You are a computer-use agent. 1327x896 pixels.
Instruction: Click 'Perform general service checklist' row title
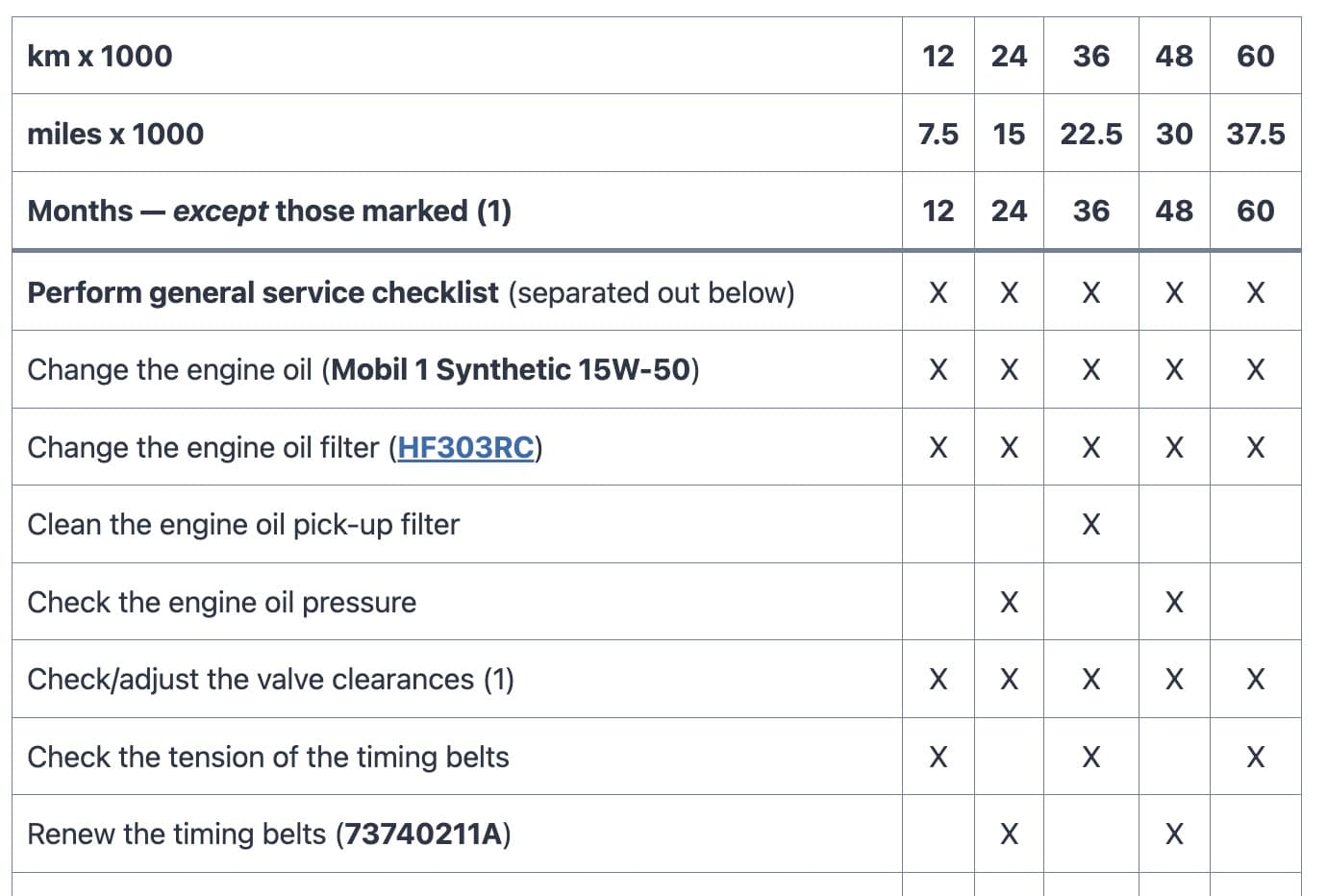coord(263,292)
